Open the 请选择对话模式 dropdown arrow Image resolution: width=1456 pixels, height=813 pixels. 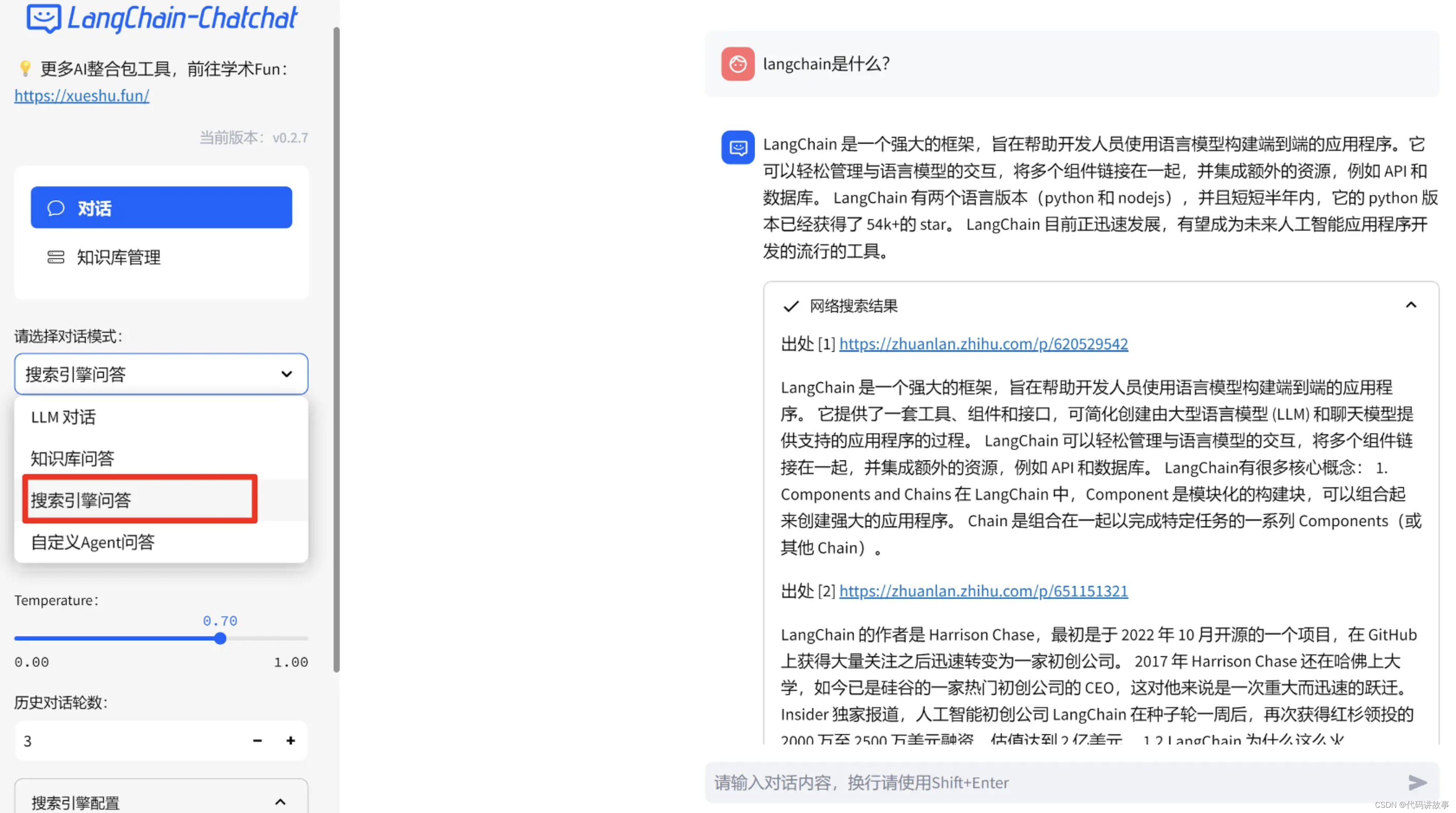coord(286,374)
